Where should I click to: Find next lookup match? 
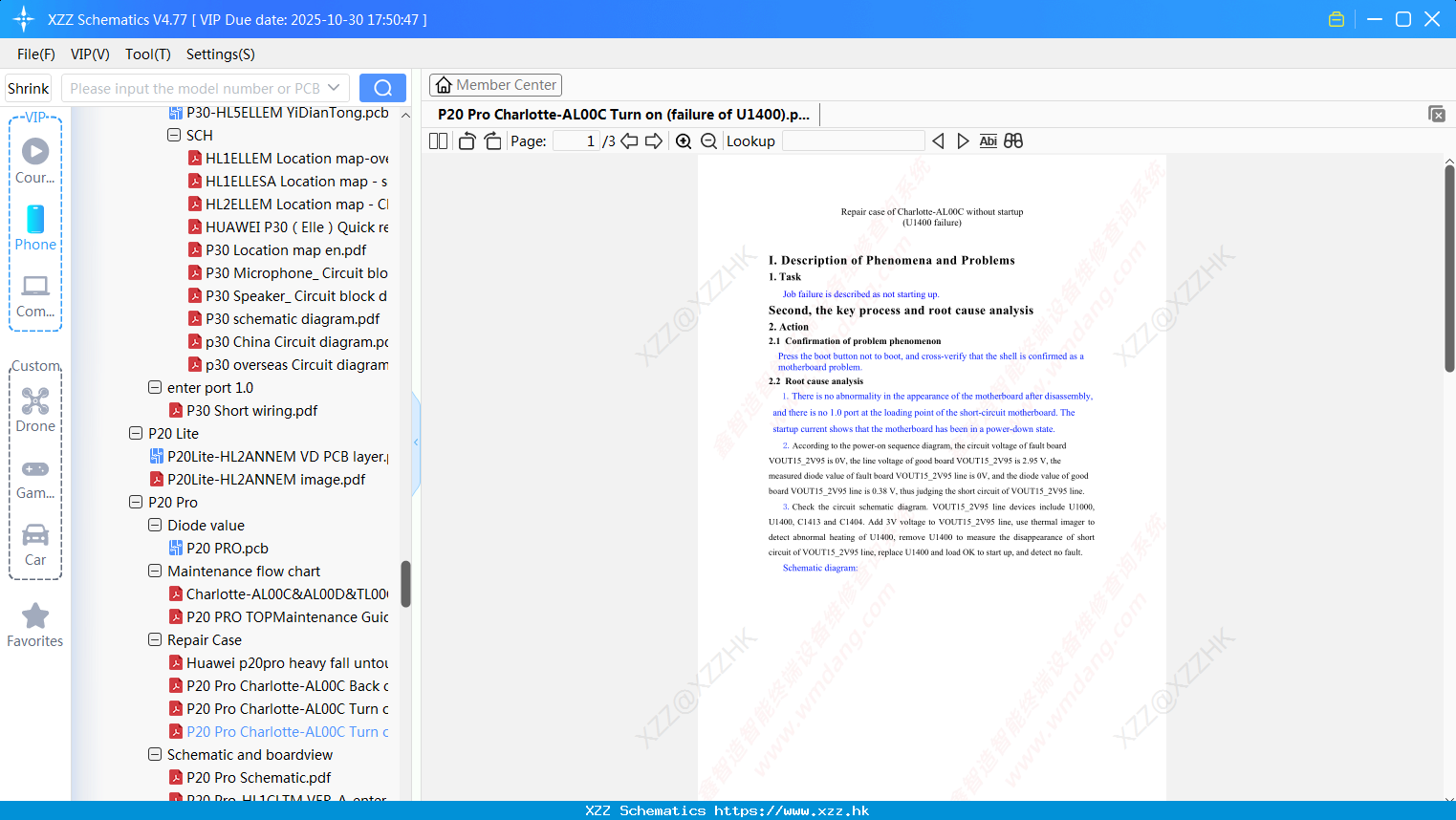pos(963,141)
